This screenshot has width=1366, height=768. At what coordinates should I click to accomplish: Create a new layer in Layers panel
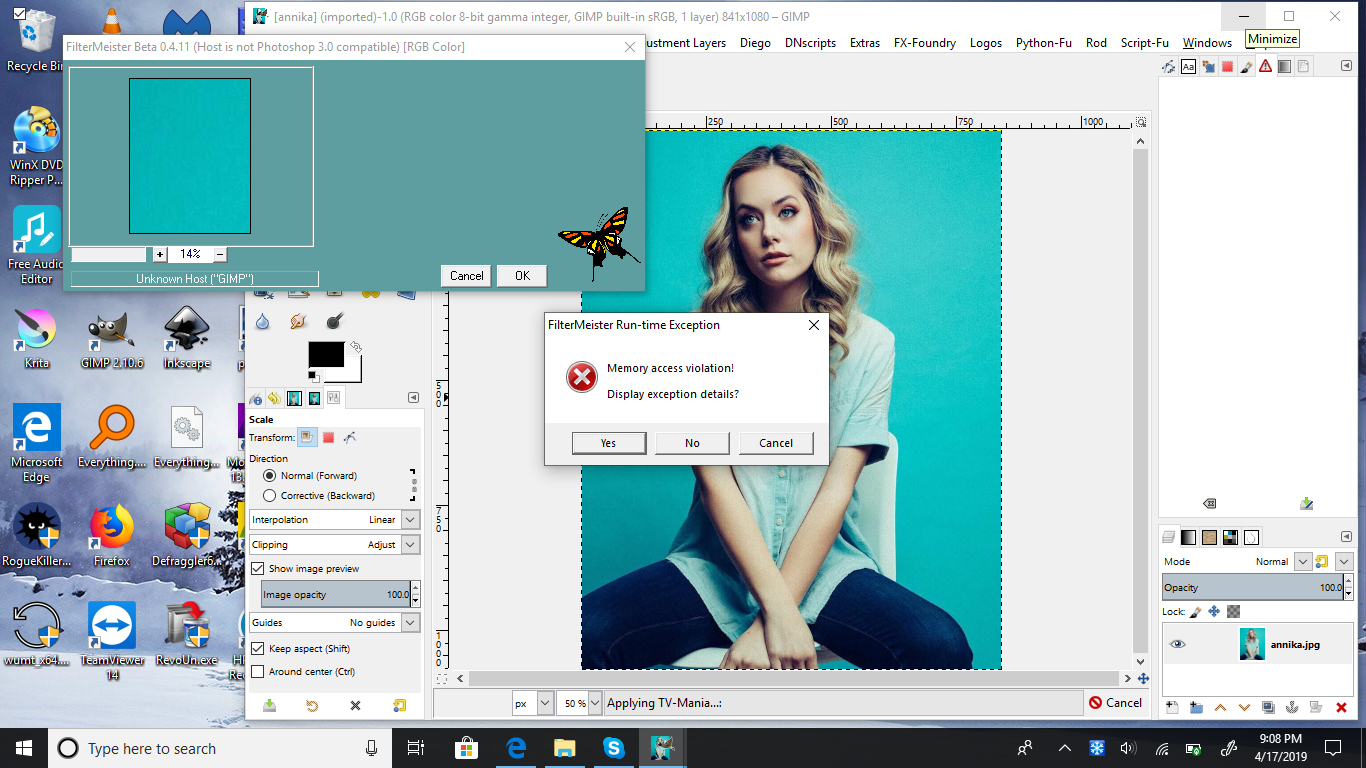(x=1172, y=707)
